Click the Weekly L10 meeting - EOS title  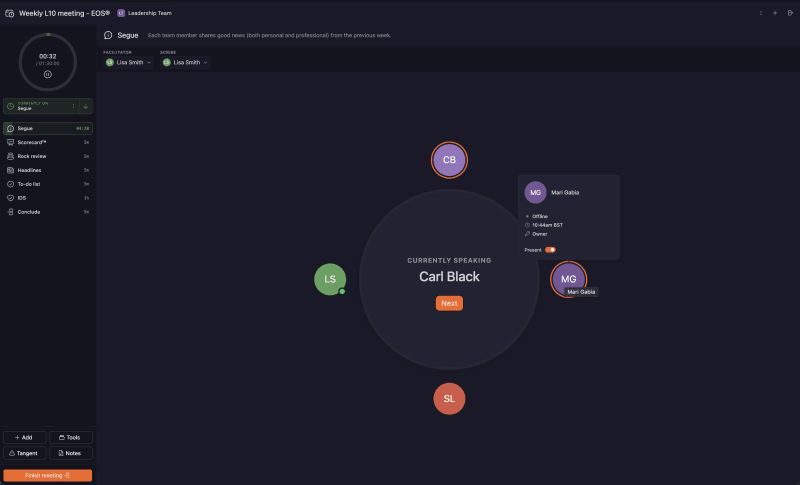click(64, 13)
